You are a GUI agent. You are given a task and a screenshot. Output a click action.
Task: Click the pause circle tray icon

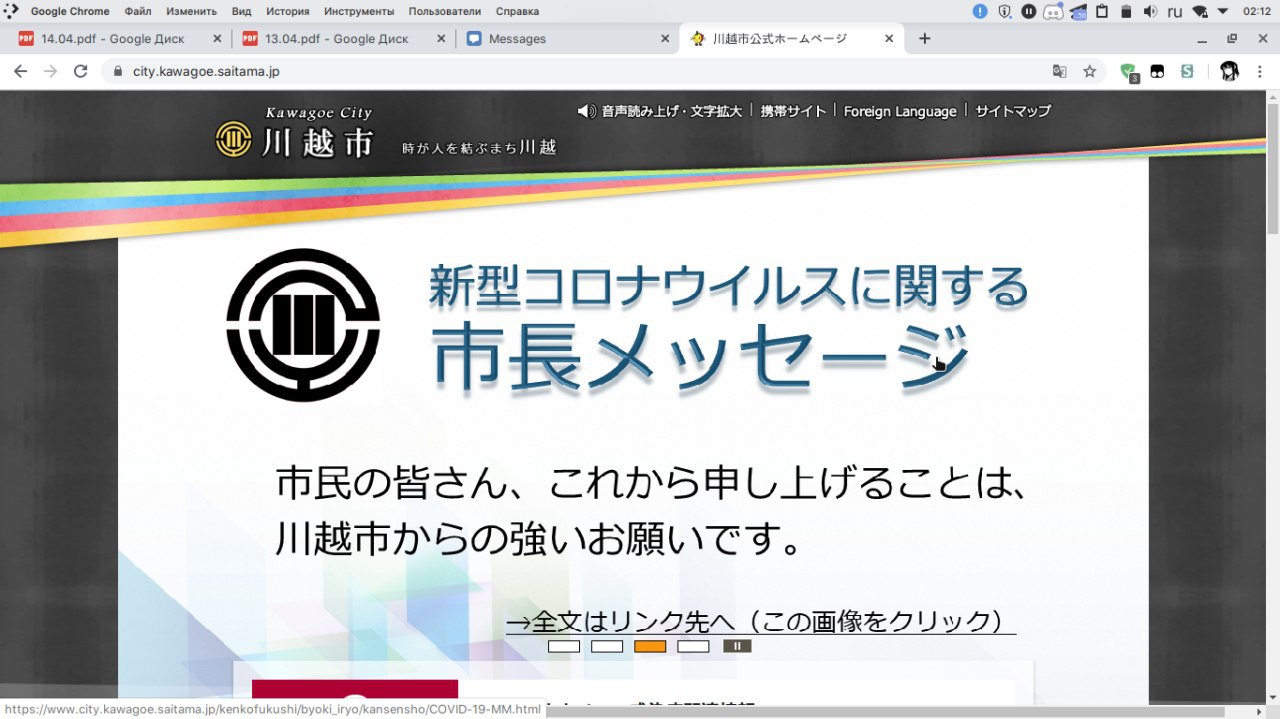1029,12
